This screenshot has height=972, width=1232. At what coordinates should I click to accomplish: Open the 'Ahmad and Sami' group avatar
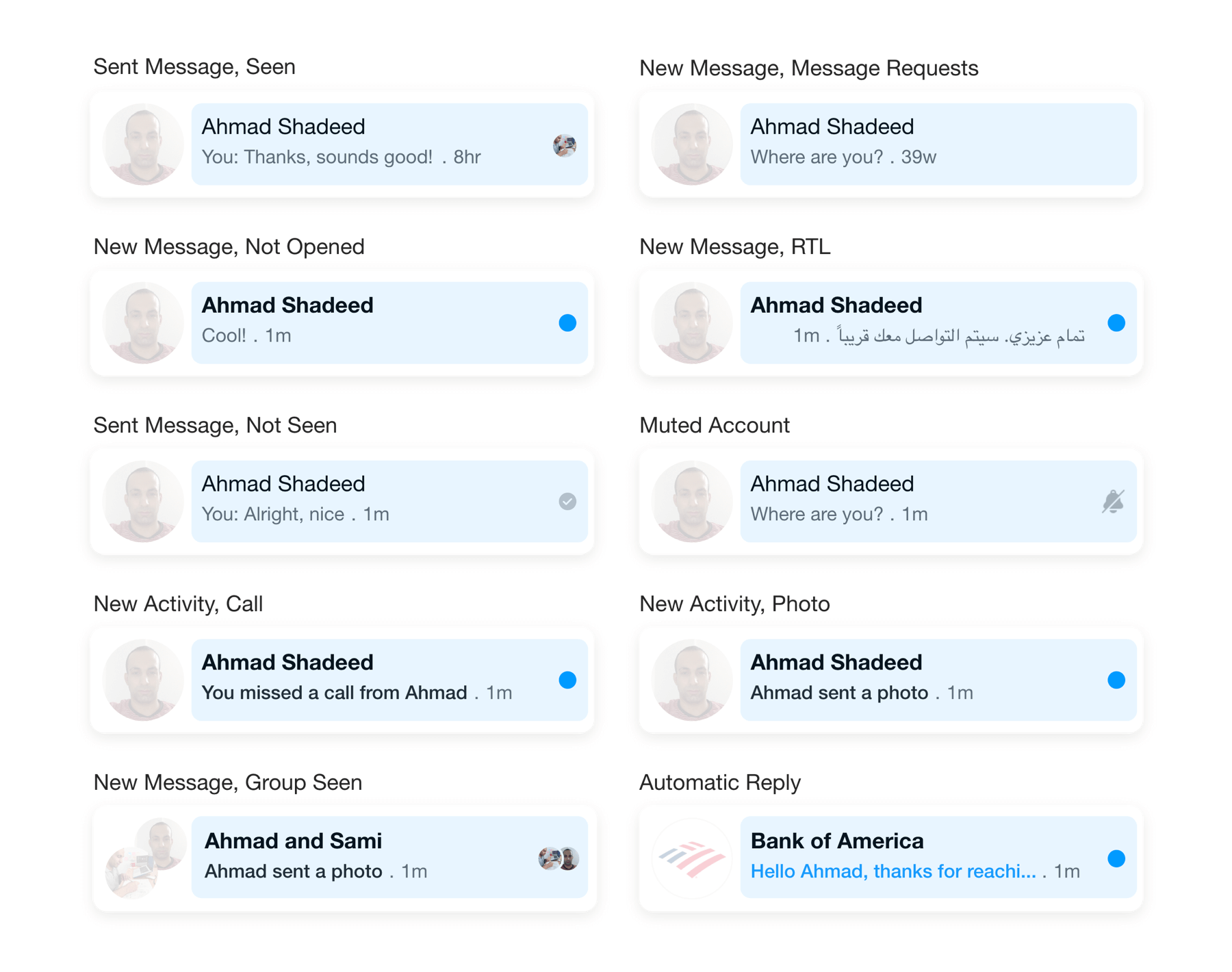tap(145, 858)
